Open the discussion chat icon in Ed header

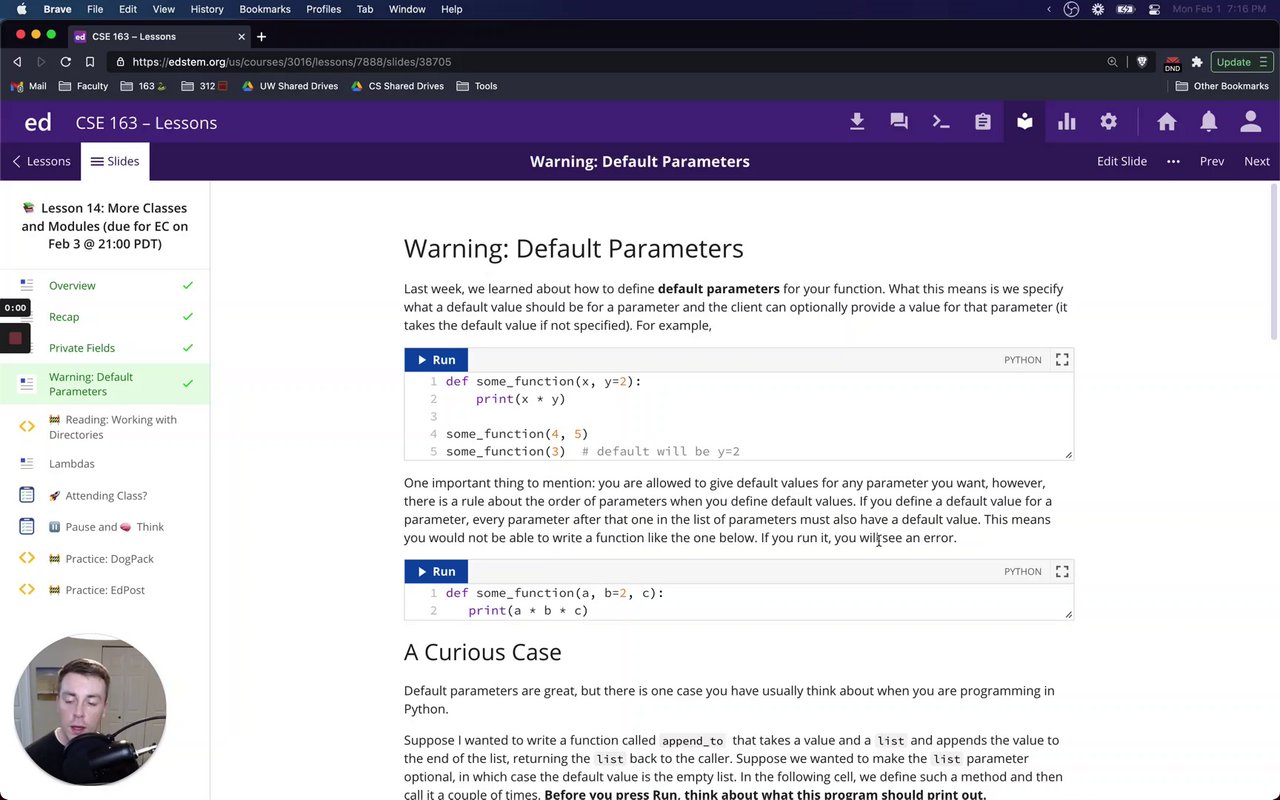click(899, 122)
